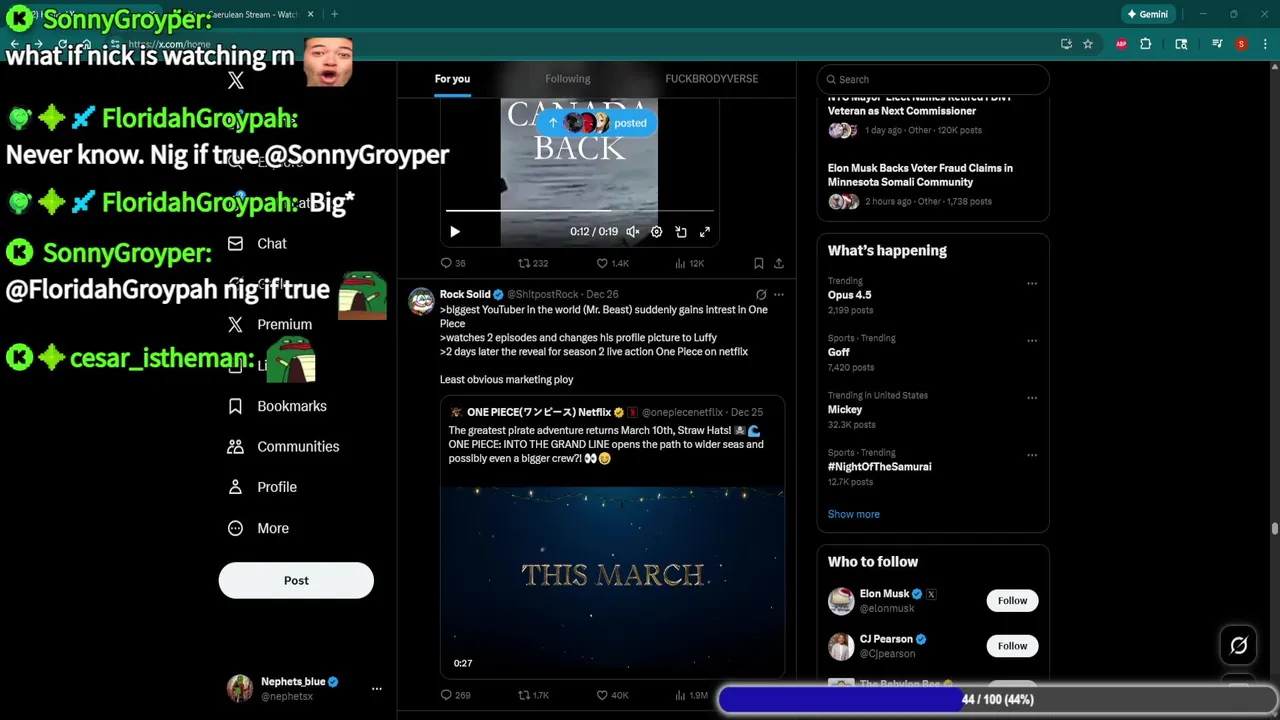Repost Rock Solid's post, 1.7K reposts
Screen dimensions: 1280x720
(x=533, y=695)
